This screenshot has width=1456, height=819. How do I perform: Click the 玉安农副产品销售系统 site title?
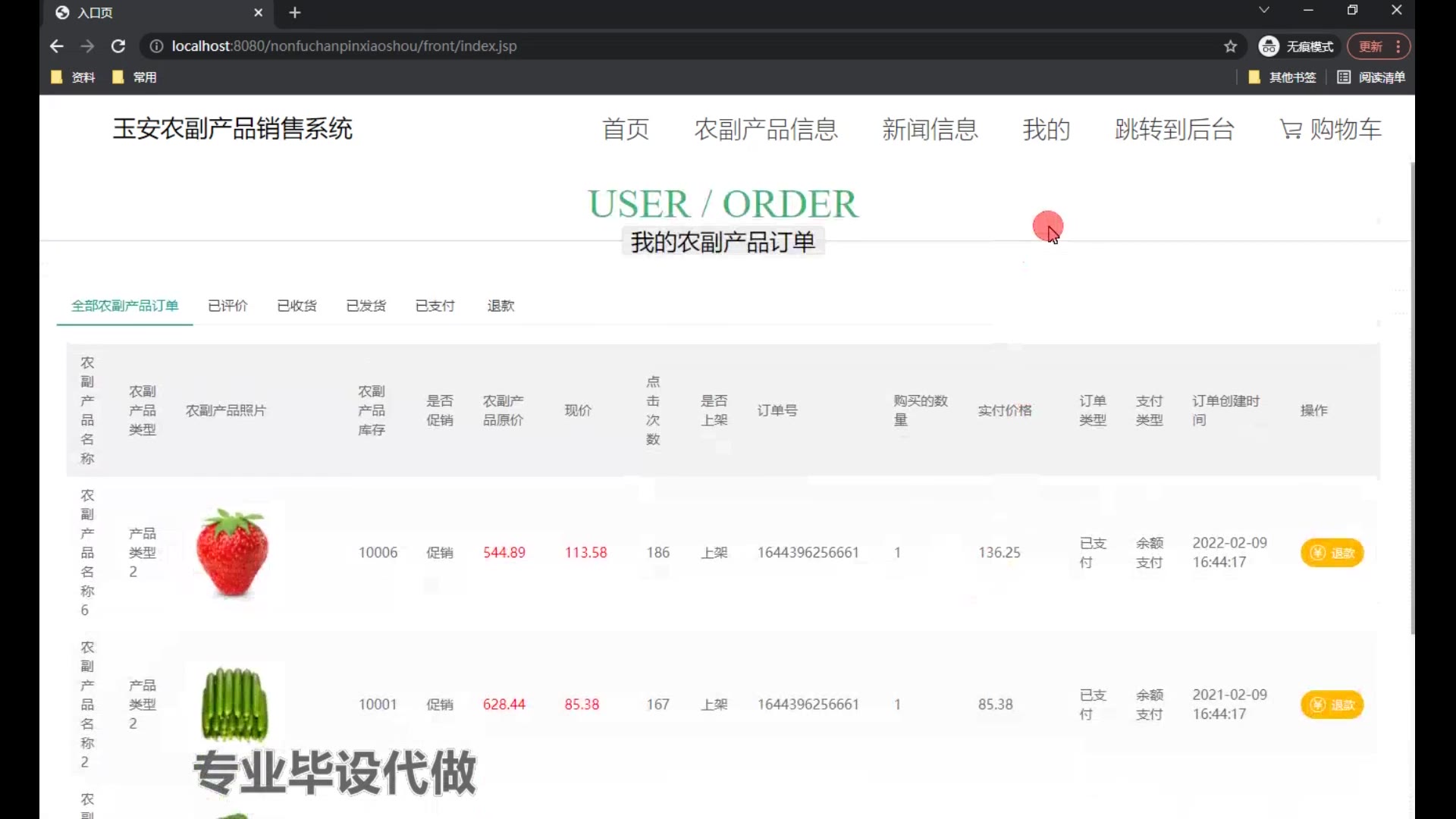232,129
